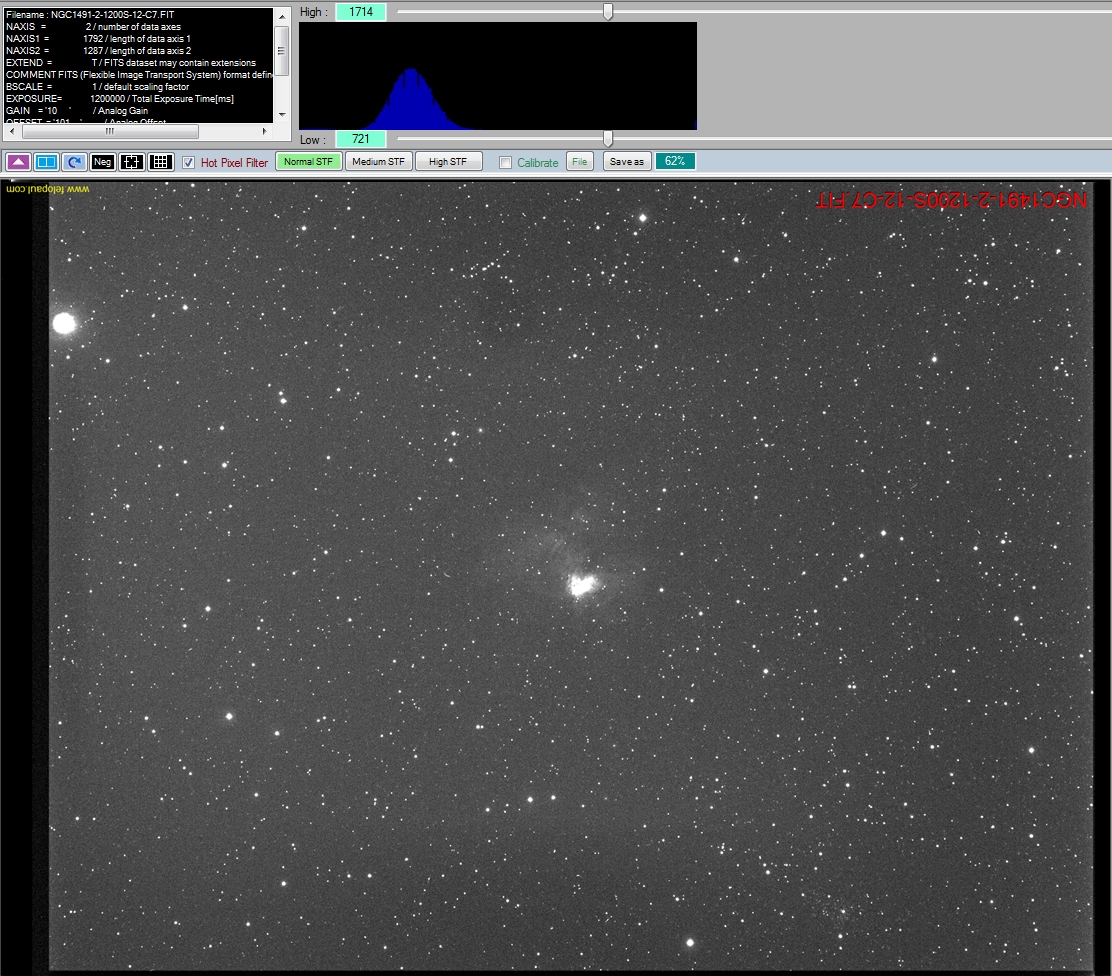Image resolution: width=1112 pixels, height=976 pixels.
Task: Click the purple triangle flip icon
Action: click(18, 162)
